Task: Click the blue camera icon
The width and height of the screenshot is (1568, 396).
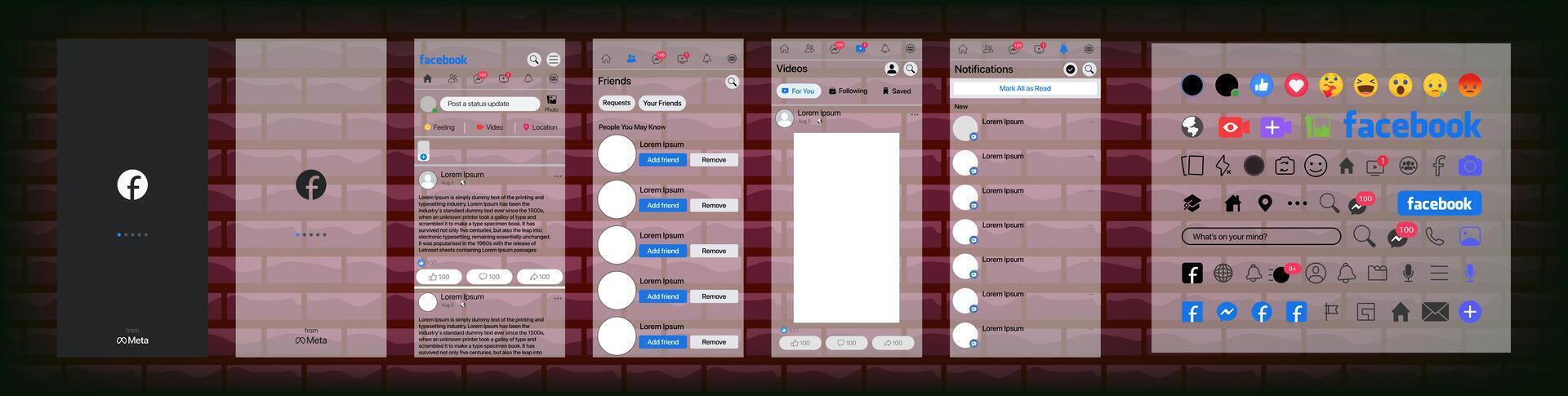Action: coord(1469,166)
